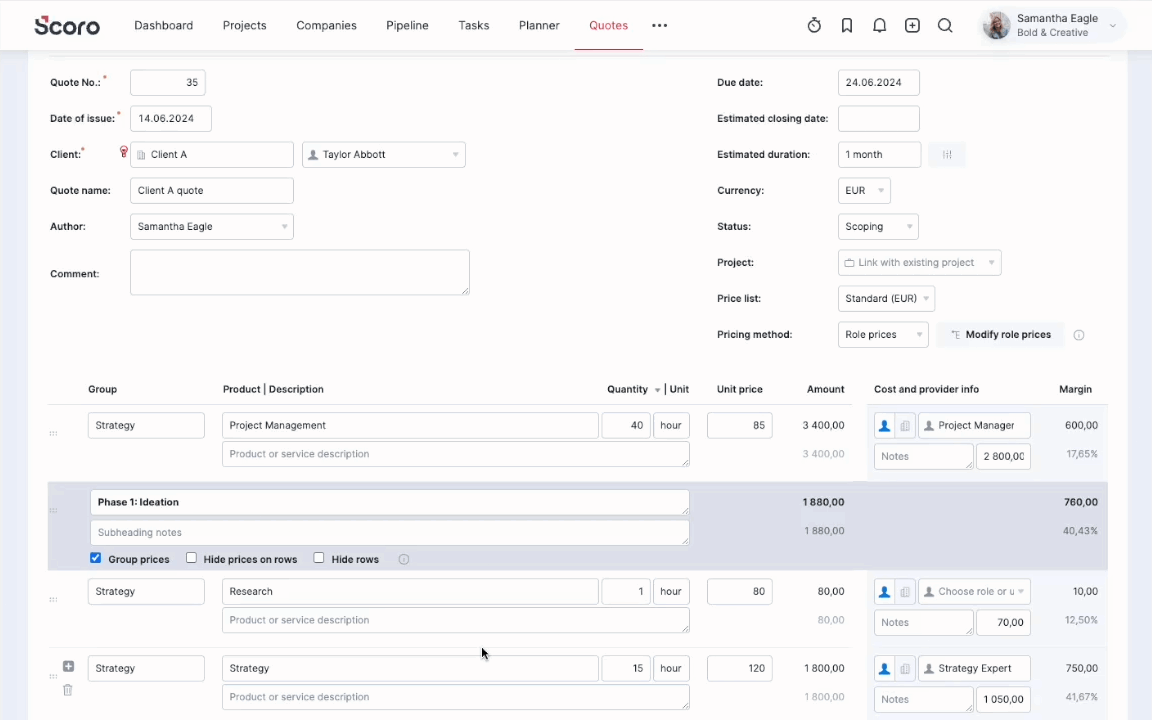Click Estimated closing date field
Image resolution: width=1152 pixels, height=720 pixels.
(879, 118)
